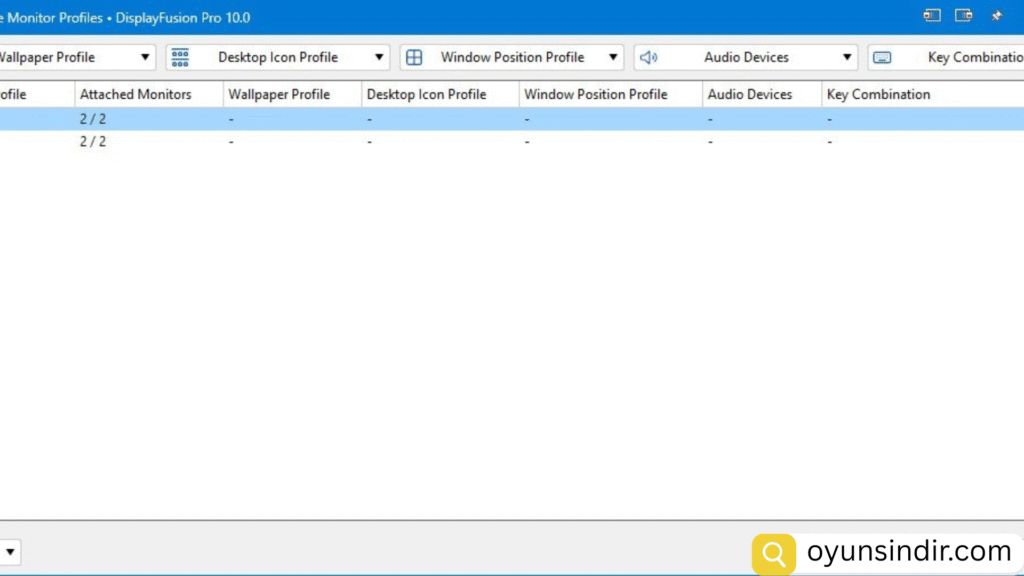Click the yellow magnifying glass search icon

tap(773, 553)
